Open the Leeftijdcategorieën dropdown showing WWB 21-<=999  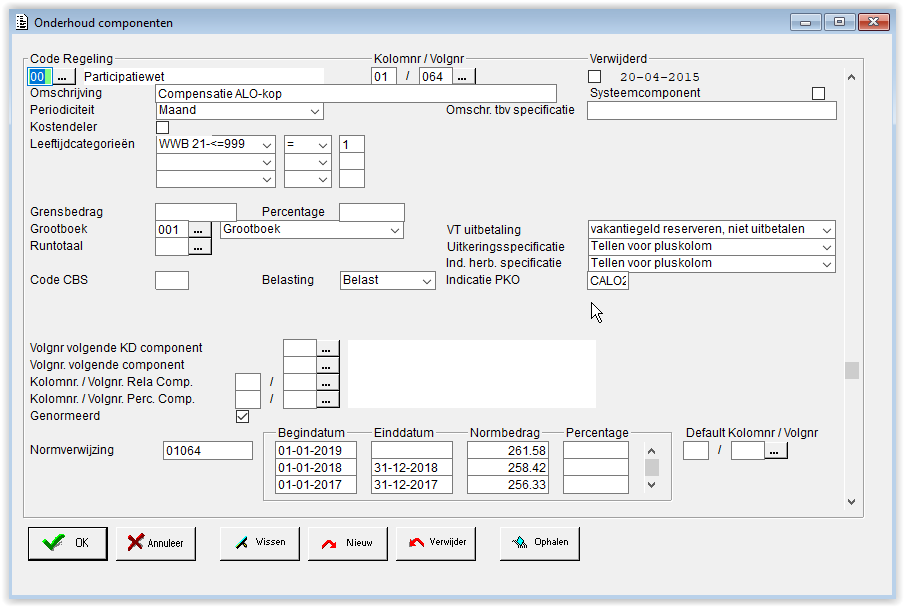(216, 144)
